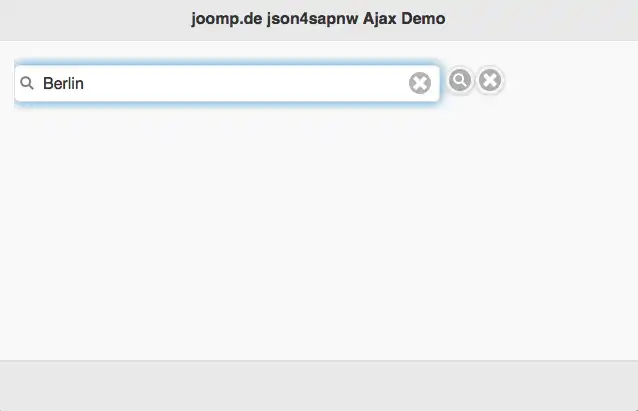Image resolution: width=638 pixels, height=411 pixels.
Task: Click the magnifier icon inside the search field
Action: point(27,83)
